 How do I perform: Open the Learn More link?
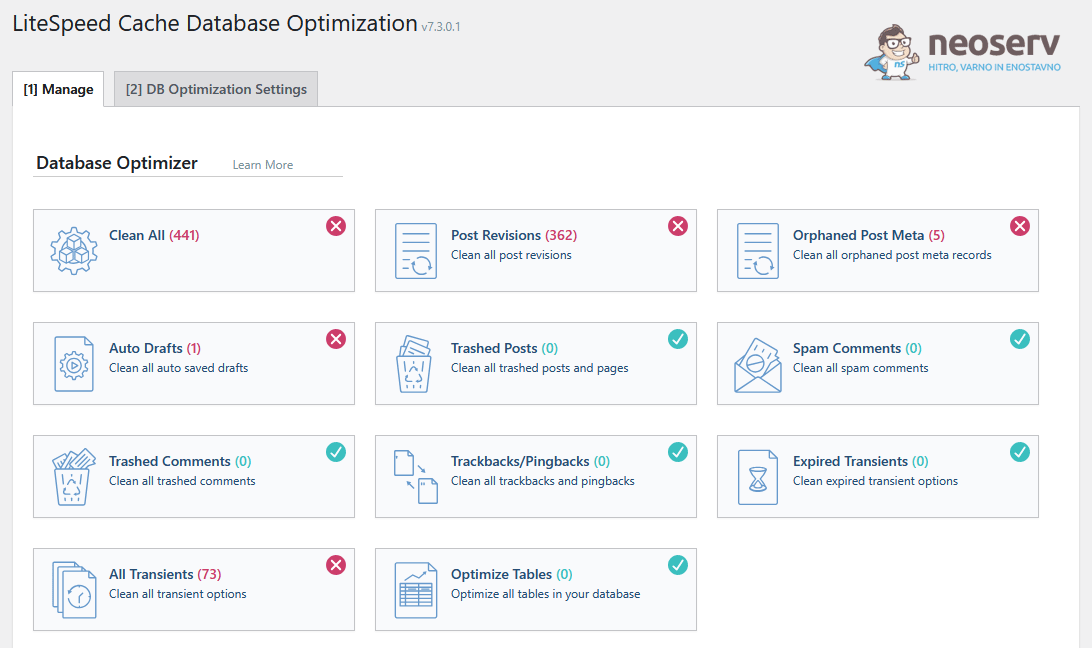pos(263,165)
